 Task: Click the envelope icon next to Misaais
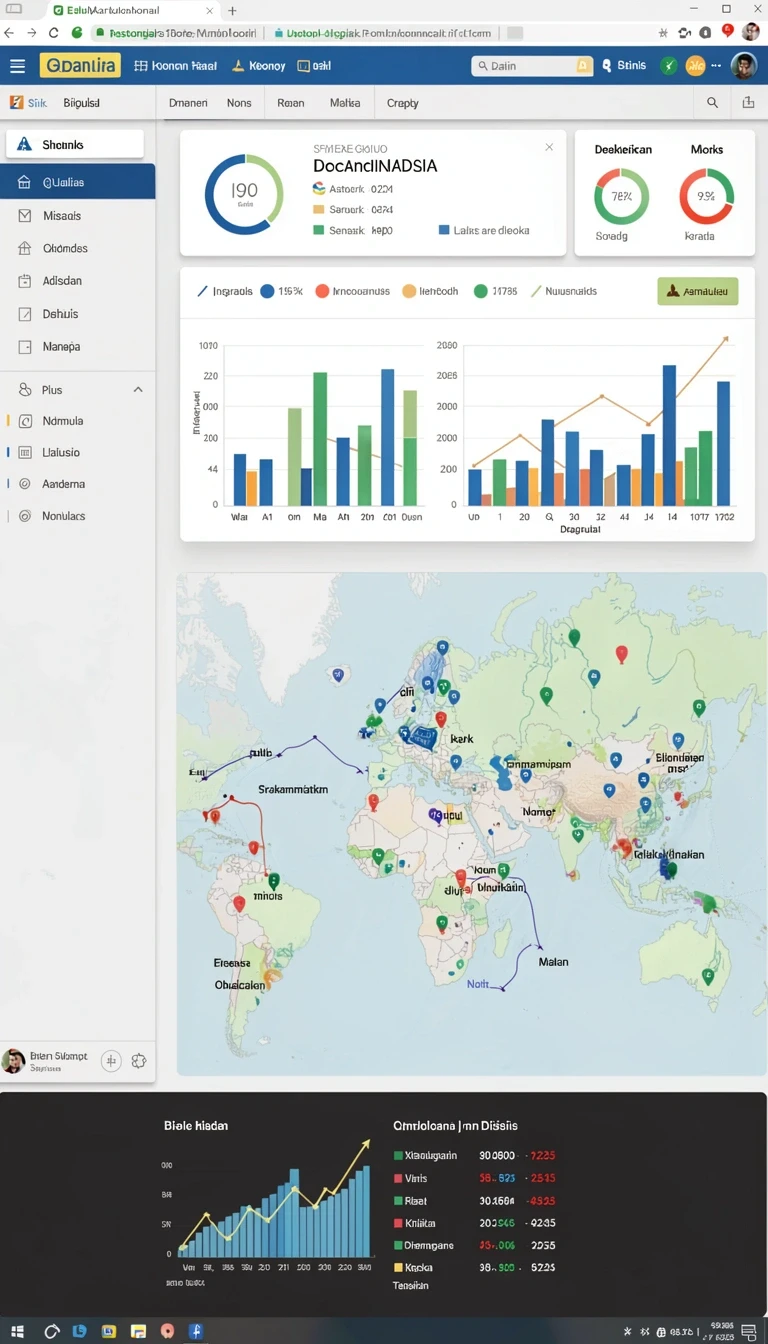(24, 215)
